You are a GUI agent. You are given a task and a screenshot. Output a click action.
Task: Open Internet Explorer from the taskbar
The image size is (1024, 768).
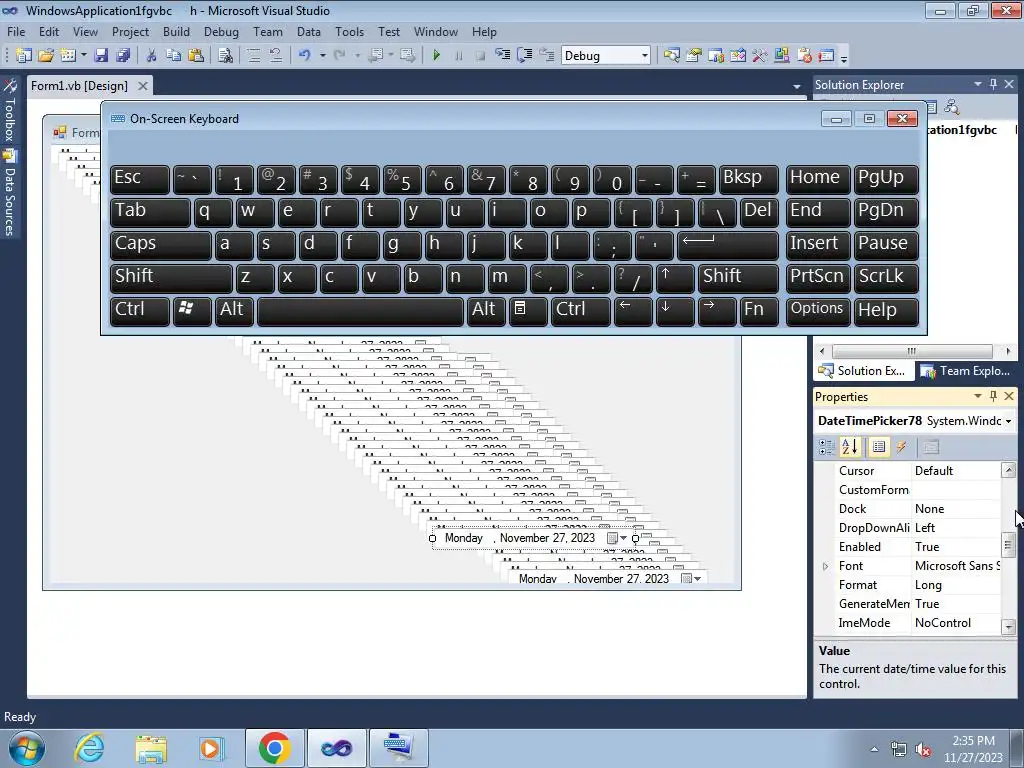89,748
